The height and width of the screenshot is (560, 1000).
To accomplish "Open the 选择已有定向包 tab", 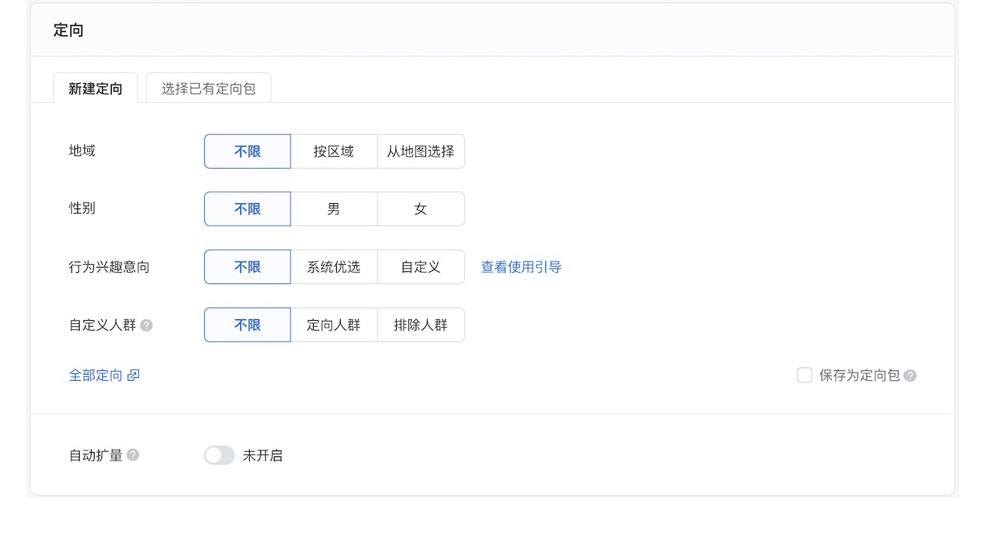I will coord(209,88).
